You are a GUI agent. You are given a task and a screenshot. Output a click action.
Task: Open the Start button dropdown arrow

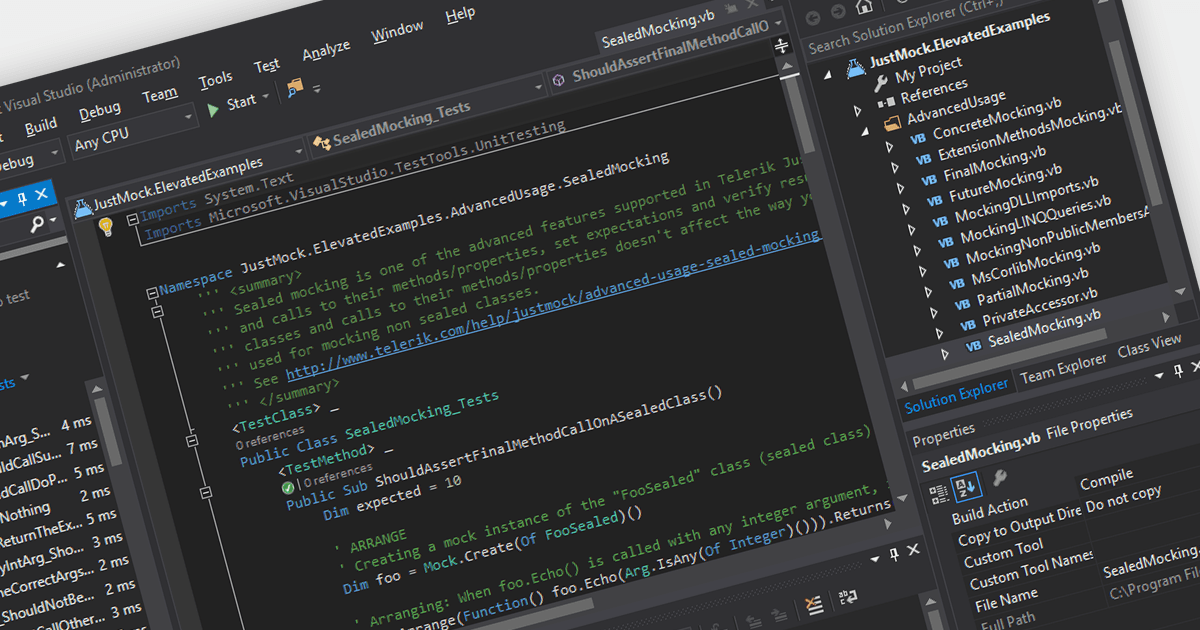tap(266, 98)
